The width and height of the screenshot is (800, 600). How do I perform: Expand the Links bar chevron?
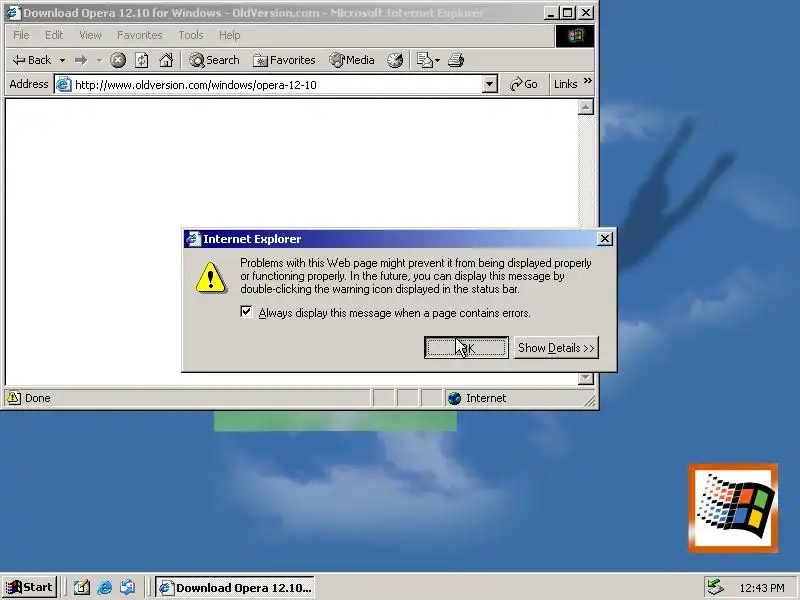588,81
